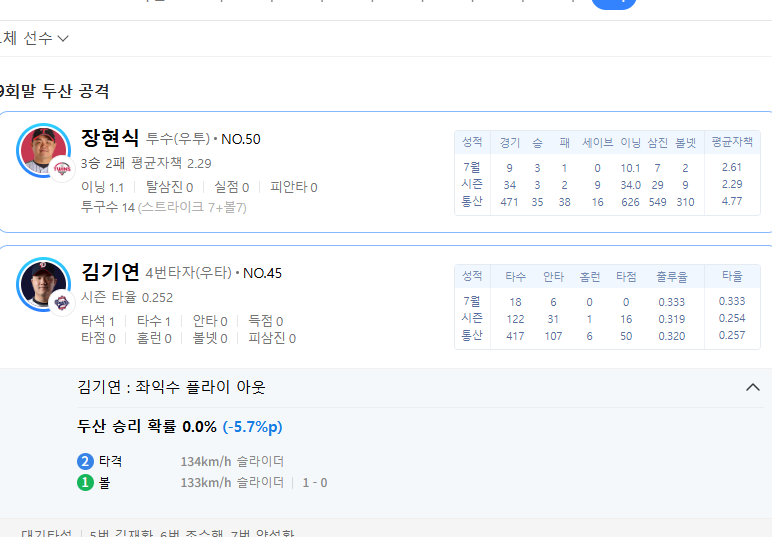Click the blue rounded button at top

(613, 4)
